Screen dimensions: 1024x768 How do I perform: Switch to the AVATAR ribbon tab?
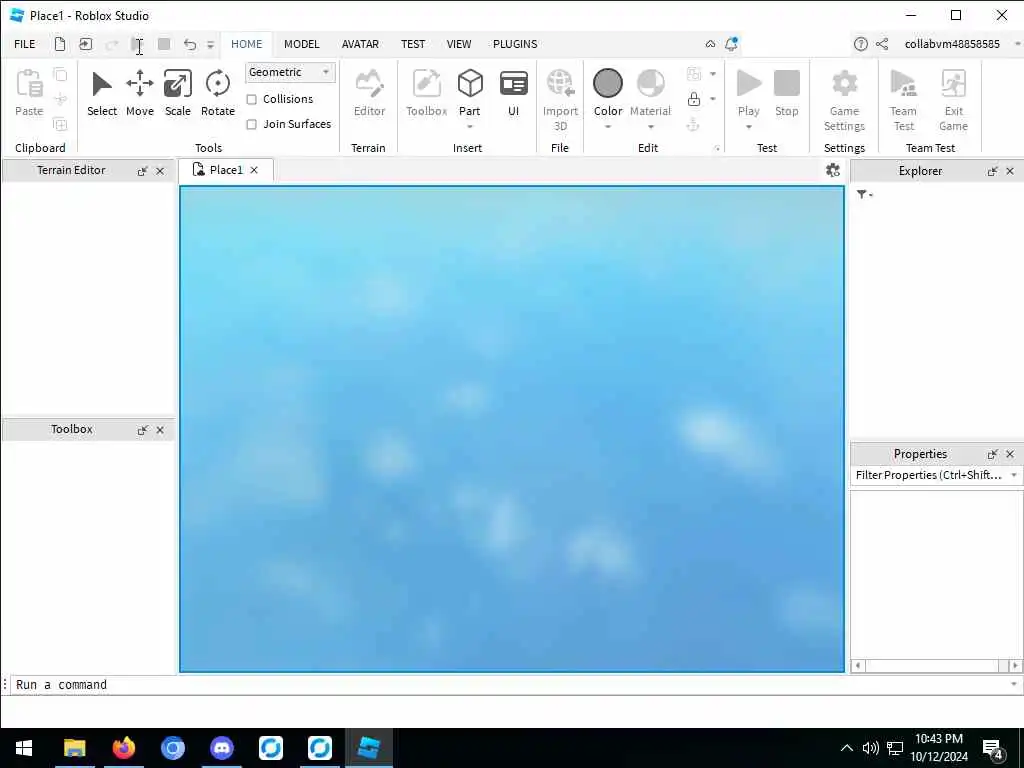[360, 44]
